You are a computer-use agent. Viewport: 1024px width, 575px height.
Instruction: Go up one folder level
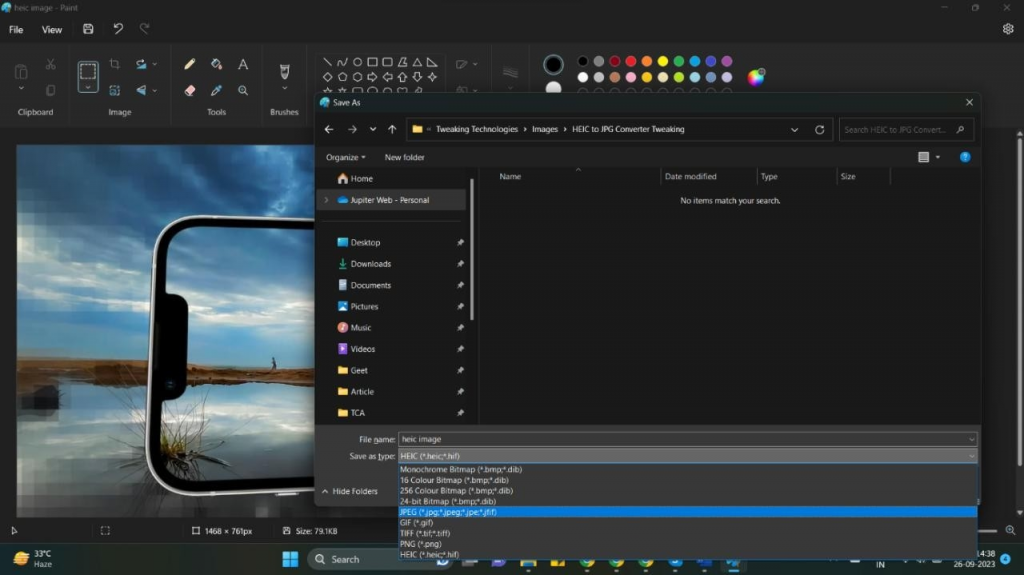pyautogui.click(x=392, y=129)
